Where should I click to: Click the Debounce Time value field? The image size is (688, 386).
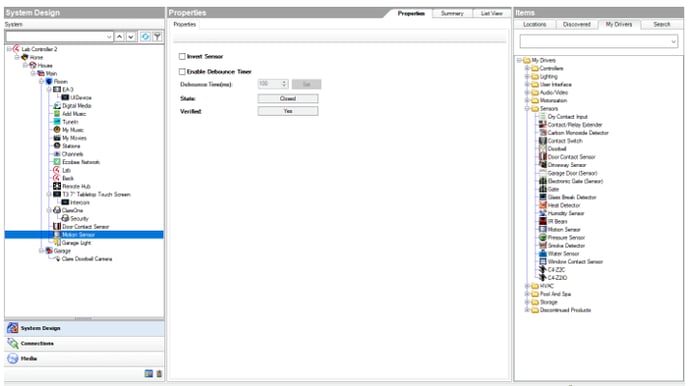269,84
